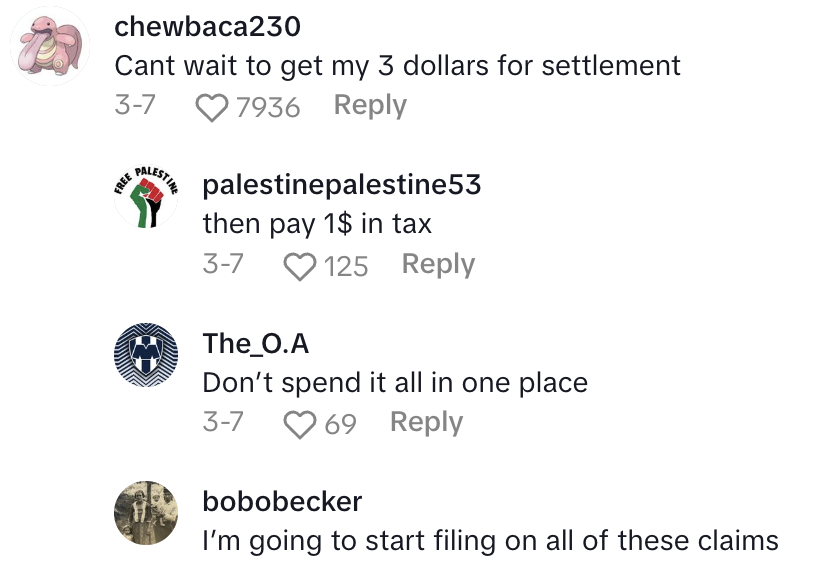Open chewbaca230's profile via username
Screen dimensions: 822x564
tap(207, 27)
